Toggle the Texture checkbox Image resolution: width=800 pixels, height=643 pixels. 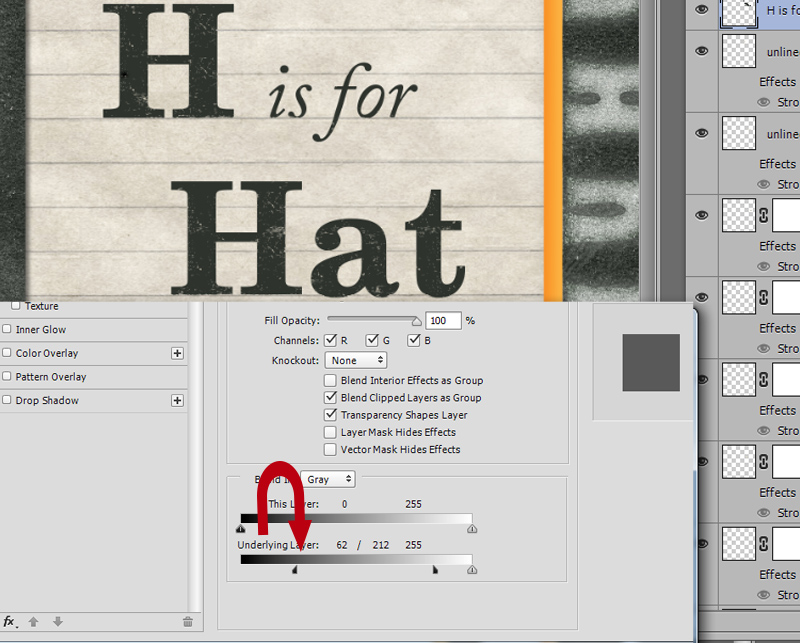tap(15, 305)
